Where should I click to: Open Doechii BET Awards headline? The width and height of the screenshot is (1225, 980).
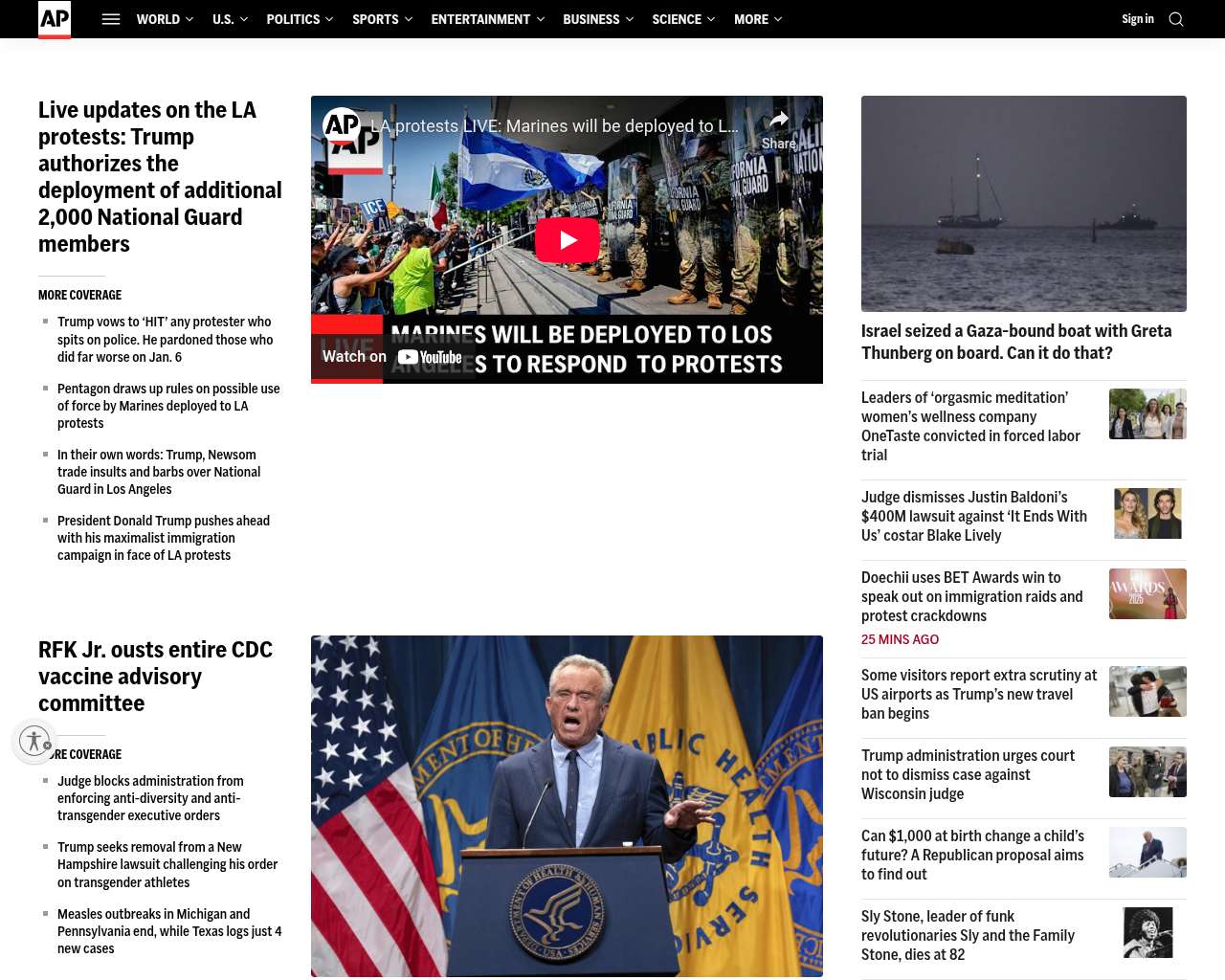[x=972, y=596]
